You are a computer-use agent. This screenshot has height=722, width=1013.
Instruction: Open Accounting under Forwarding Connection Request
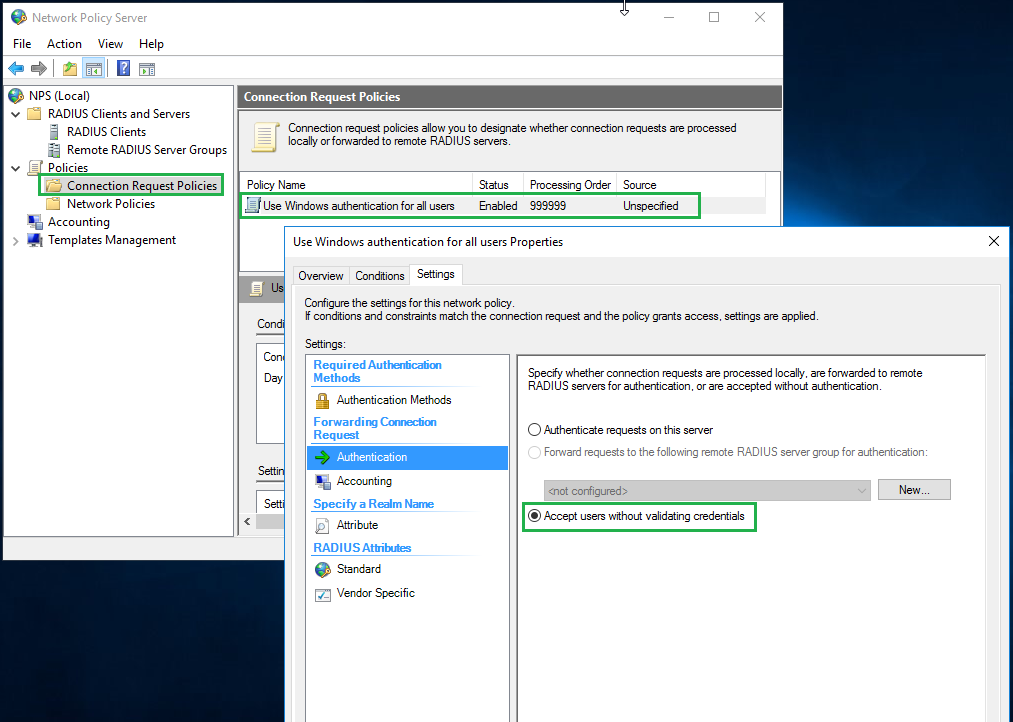coord(364,481)
